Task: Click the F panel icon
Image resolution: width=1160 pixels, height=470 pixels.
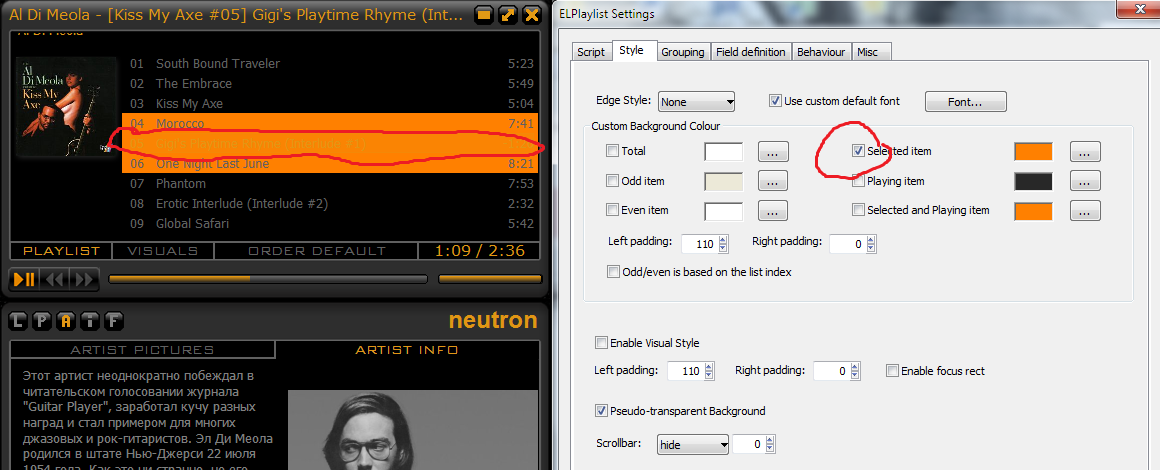Action: point(114,321)
